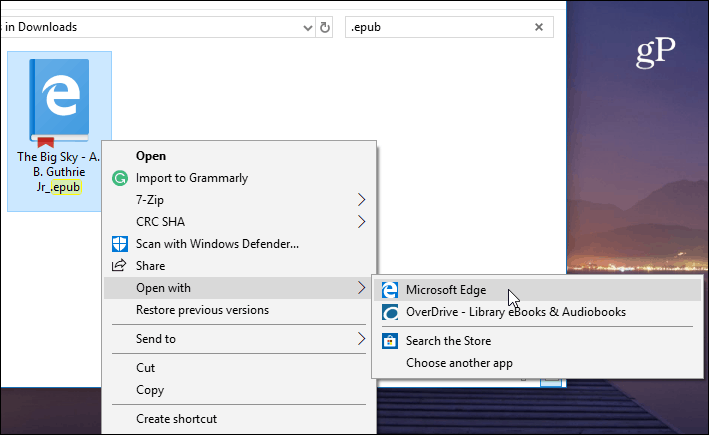Copy the selected epub file
The image size is (709, 435).
240,390
